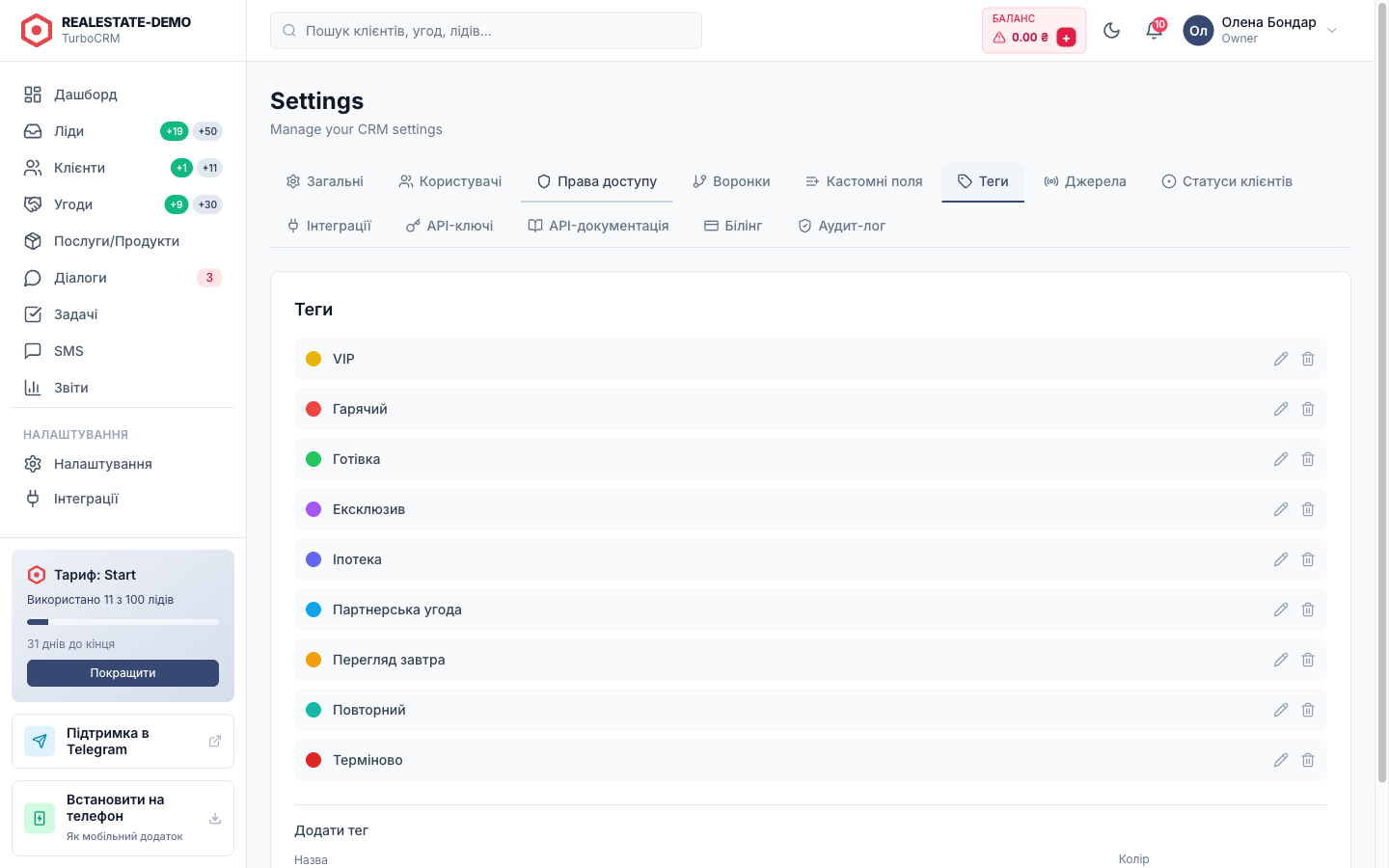This screenshot has height=868, width=1389.
Task: Click the Покращити upgrade button
Action: tap(123, 673)
